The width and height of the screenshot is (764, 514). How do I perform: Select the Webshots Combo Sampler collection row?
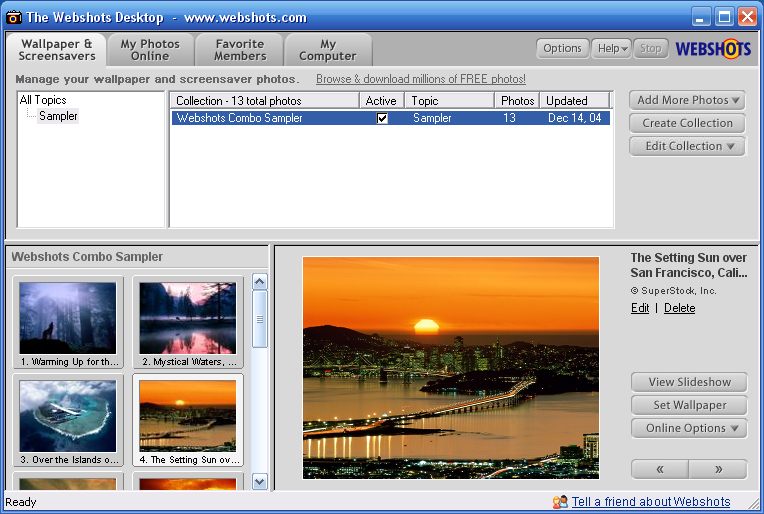[x=391, y=118]
